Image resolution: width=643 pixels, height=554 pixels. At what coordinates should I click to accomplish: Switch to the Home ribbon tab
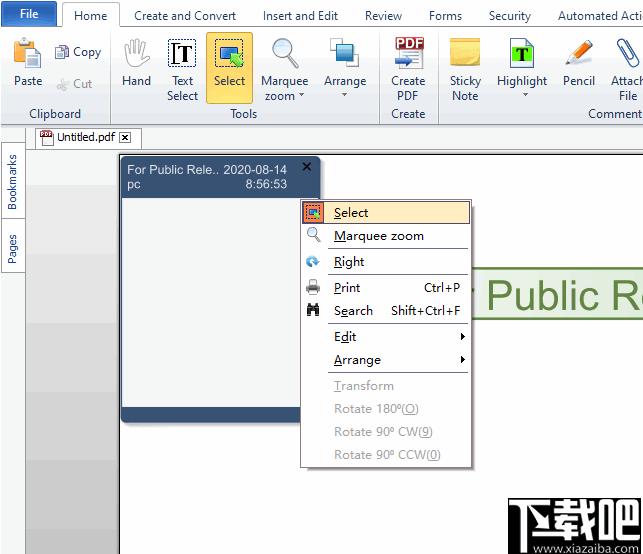click(91, 16)
